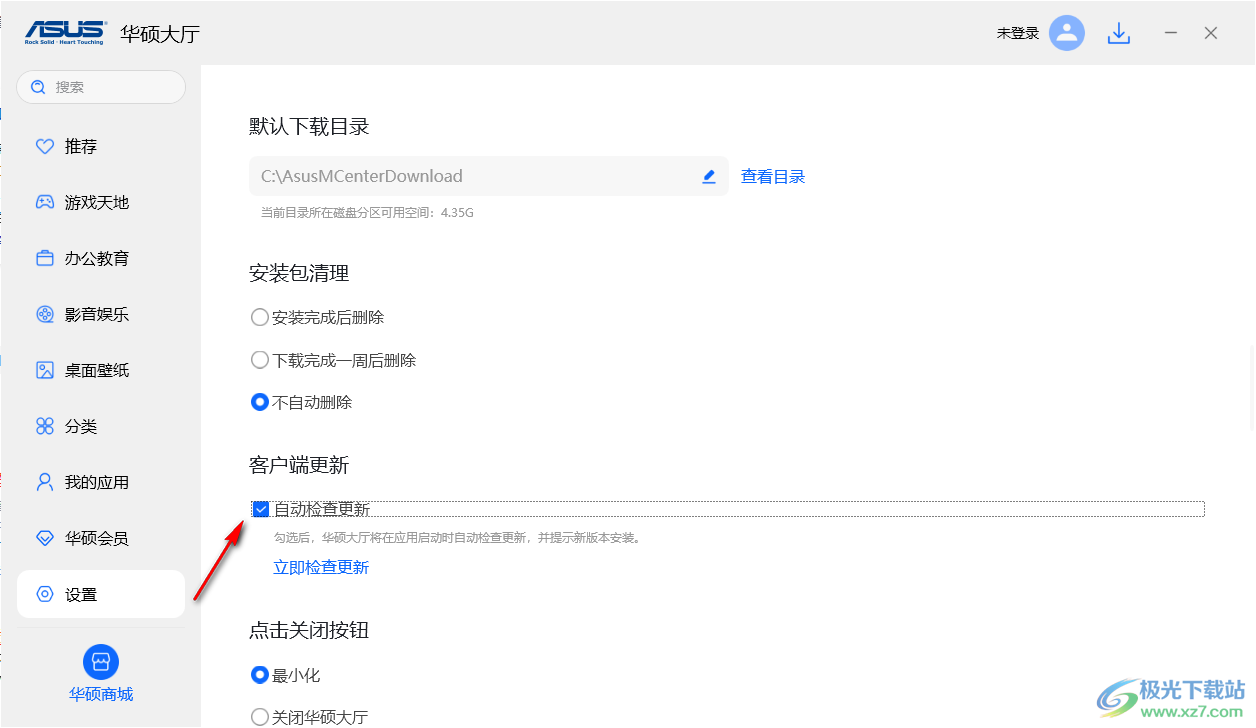Click 查看目录 link
This screenshot has height=728, width=1256.
773,177
